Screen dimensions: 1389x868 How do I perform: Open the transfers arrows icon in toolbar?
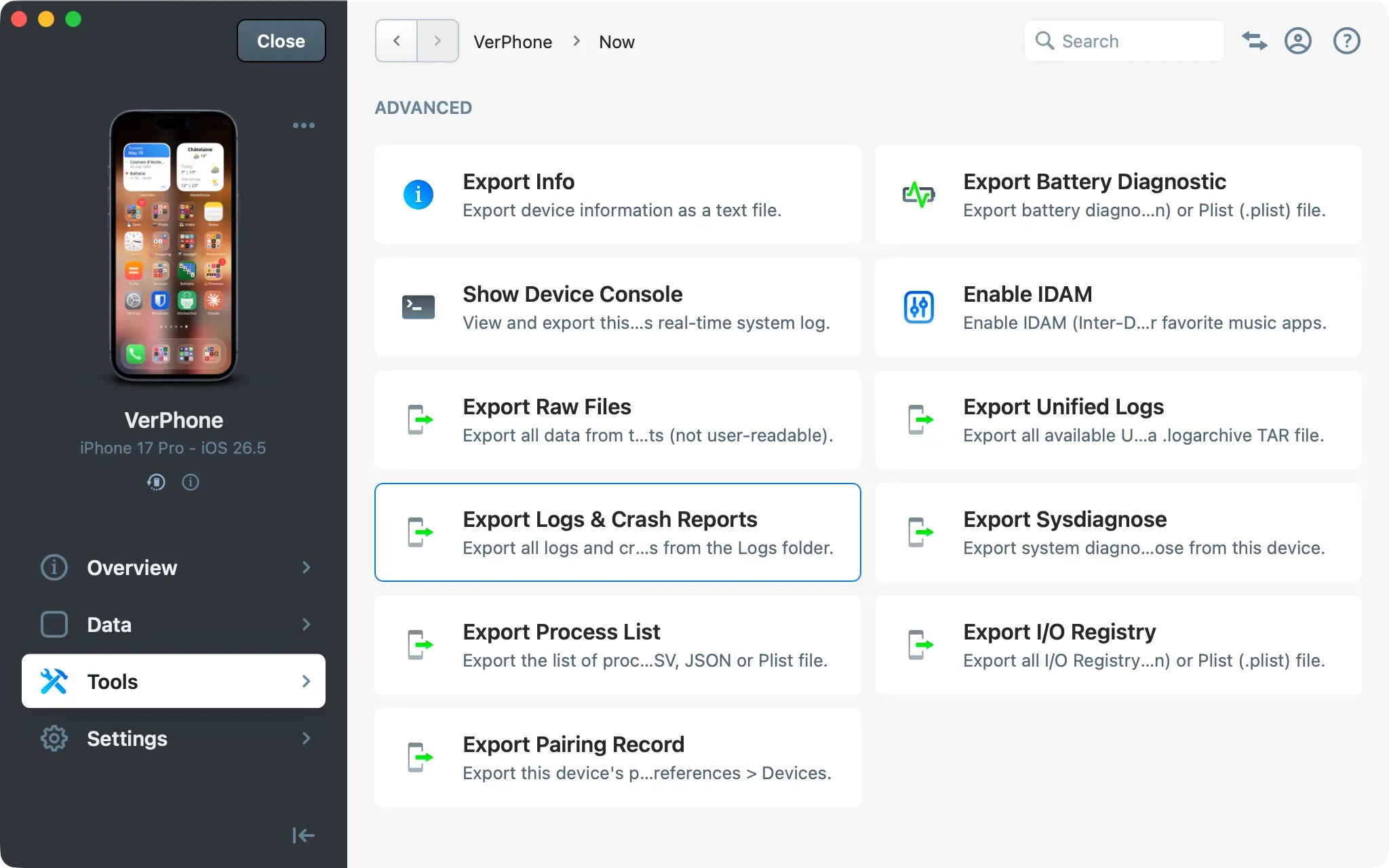(1254, 41)
